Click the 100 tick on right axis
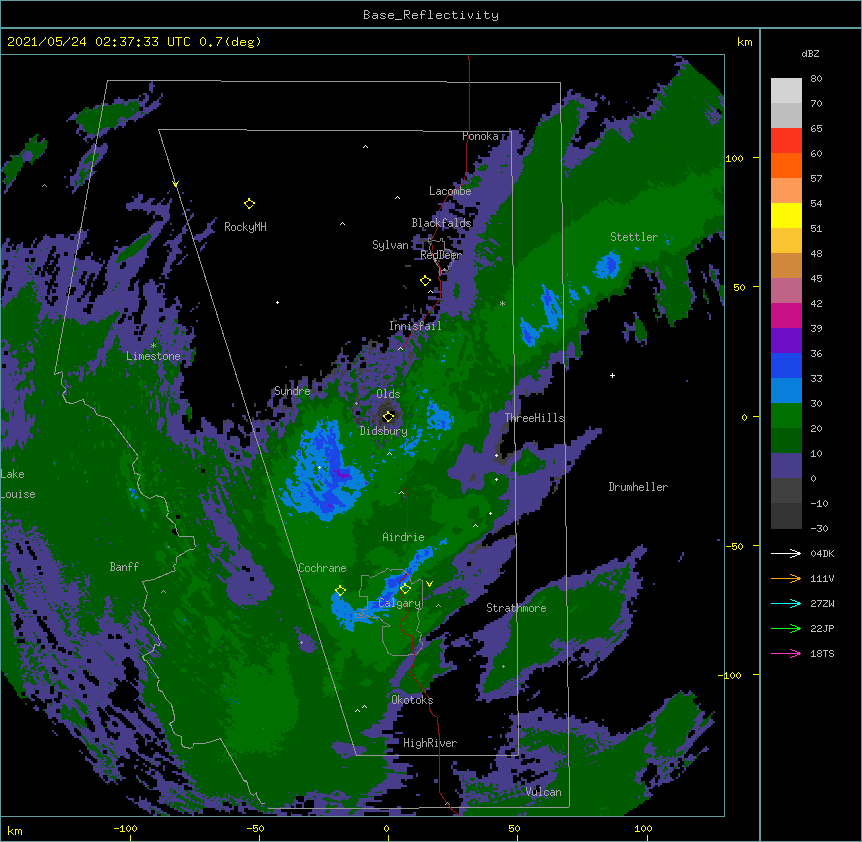The width and height of the screenshot is (862, 842). 734,158
